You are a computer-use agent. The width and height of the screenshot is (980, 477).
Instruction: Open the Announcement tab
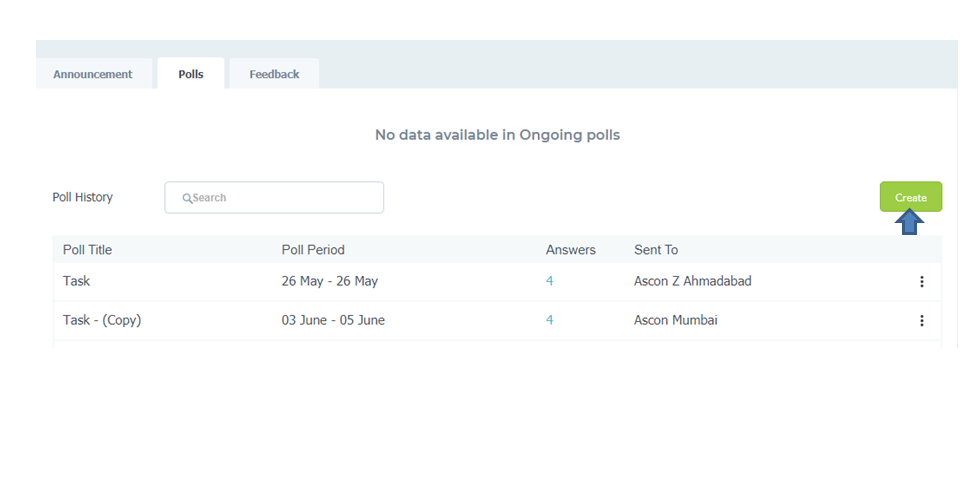92,74
